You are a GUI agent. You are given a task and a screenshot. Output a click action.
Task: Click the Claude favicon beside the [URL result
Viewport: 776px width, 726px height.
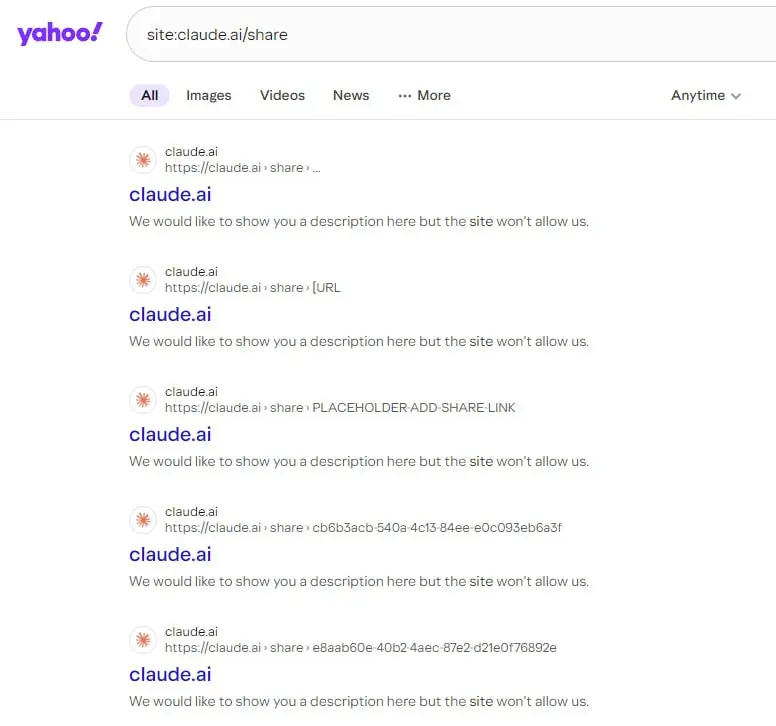(143, 280)
